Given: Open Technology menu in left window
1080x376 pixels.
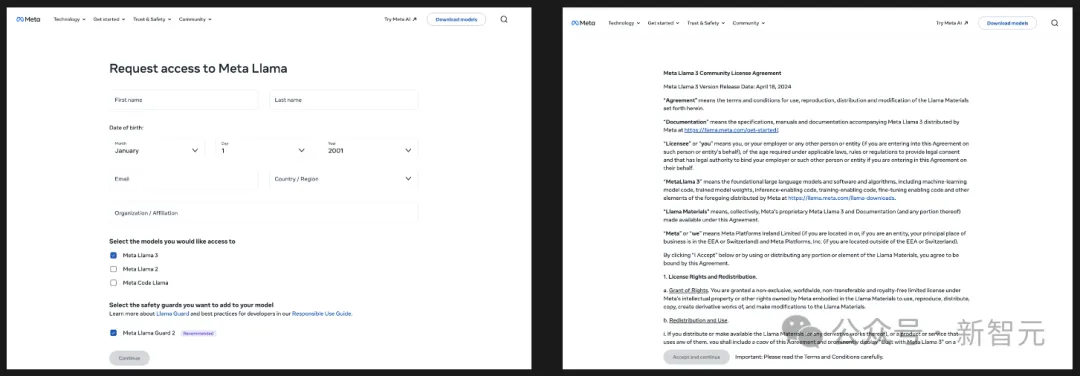Looking at the screenshot, I should click(70, 19).
